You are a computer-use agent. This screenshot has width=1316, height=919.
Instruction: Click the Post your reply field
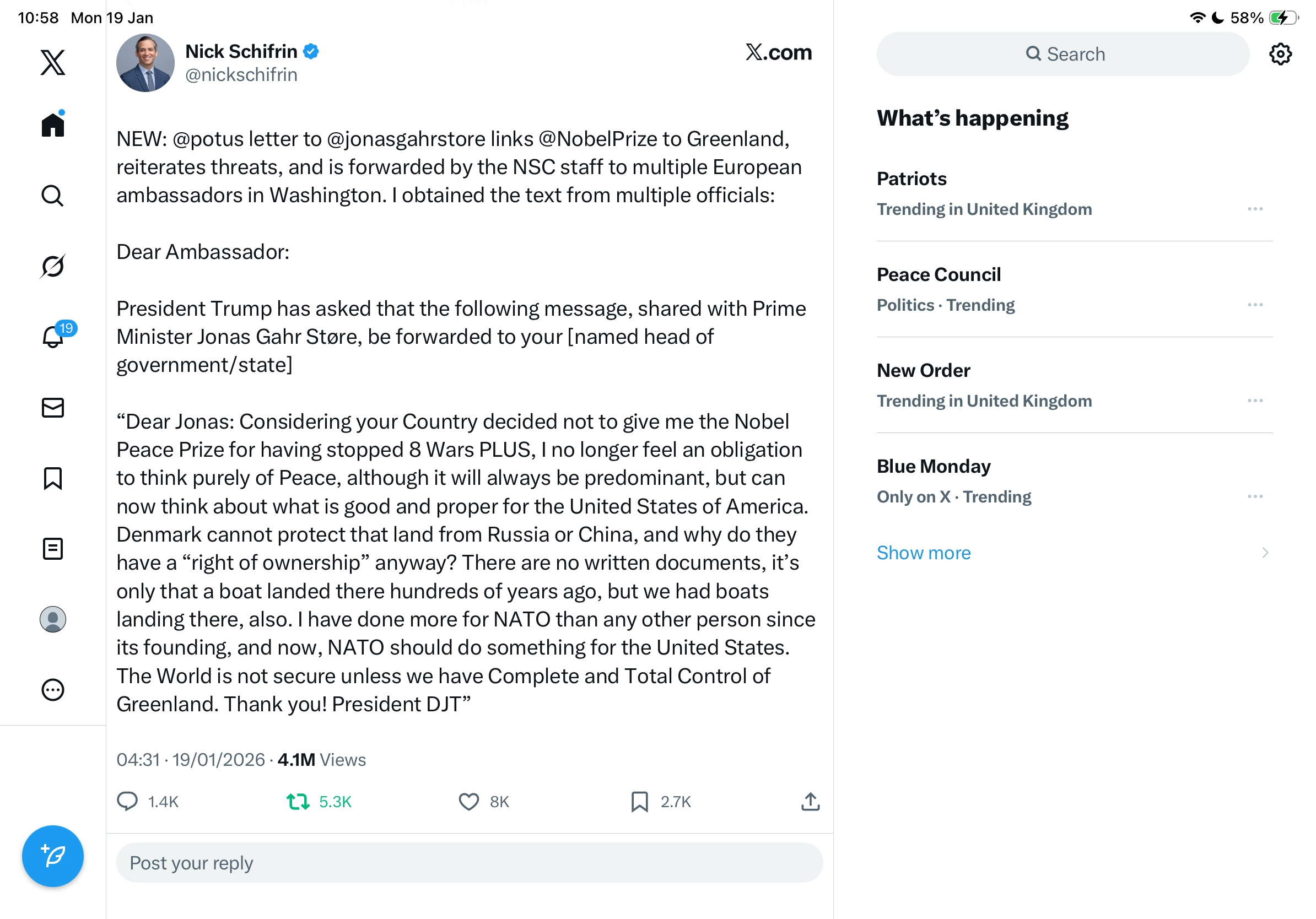pos(469,862)
